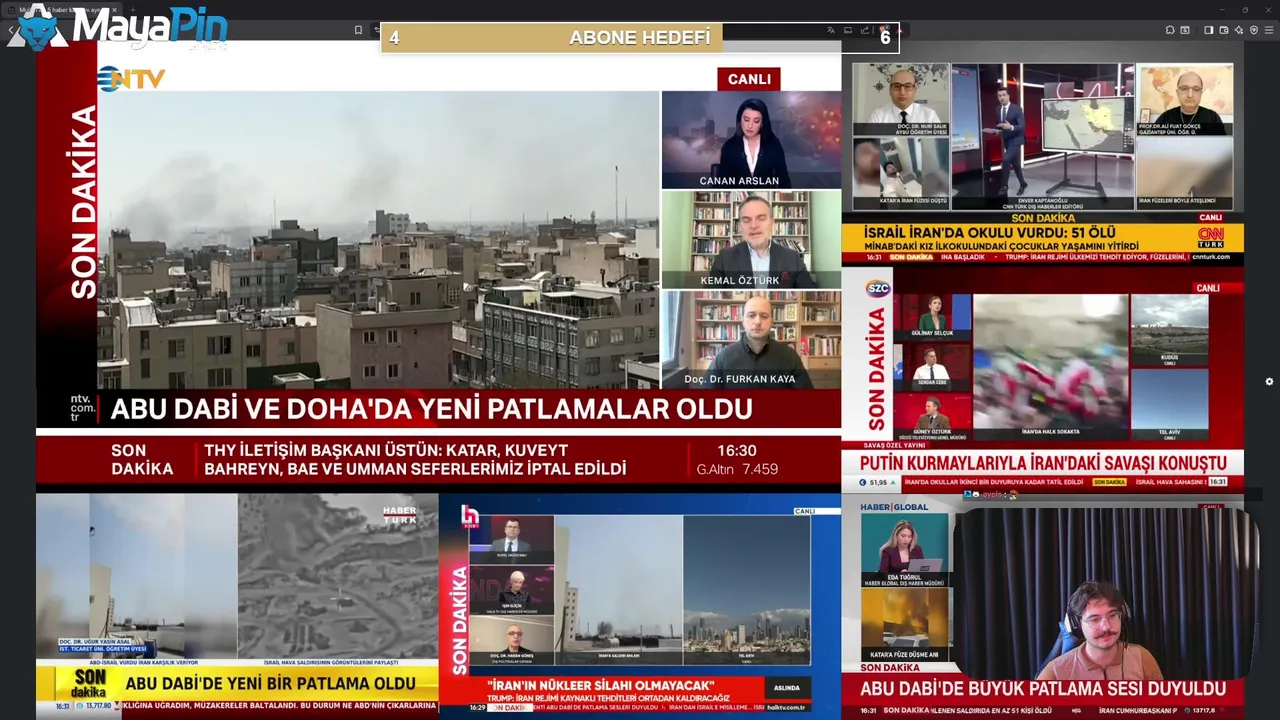Click 'ABU DABİ VE DOHA'DA YENİ PATLAMALAR OLDU' headline
The height and width of the screenshot is (720, 1280).
click(431, 409)
